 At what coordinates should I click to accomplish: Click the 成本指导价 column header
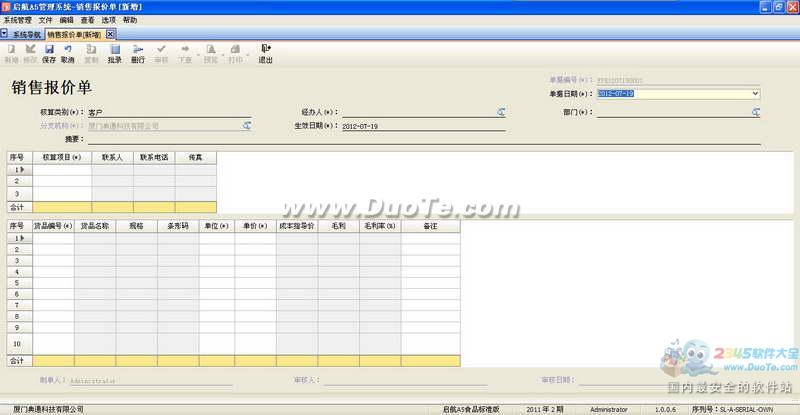(297, 226)
